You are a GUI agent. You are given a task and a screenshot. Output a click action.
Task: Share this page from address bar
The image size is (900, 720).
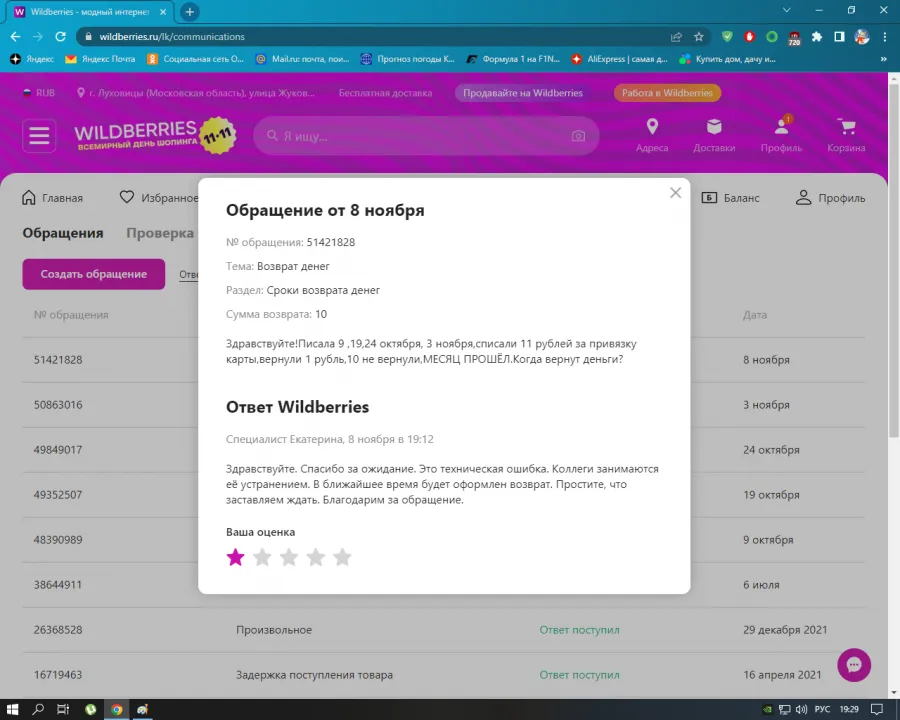pyautogui.click(x=676, y=37)
